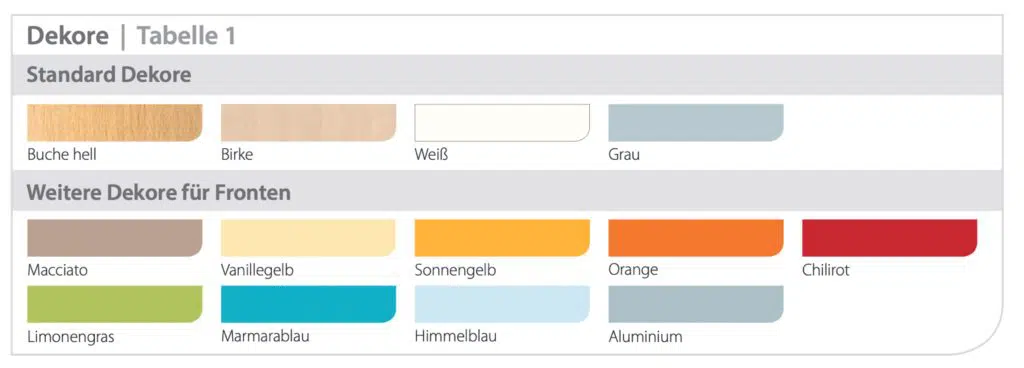The width and height of the screenshot is (1024, 368).
Task: Click the Marmarablau label text
Action: (265, 337)
